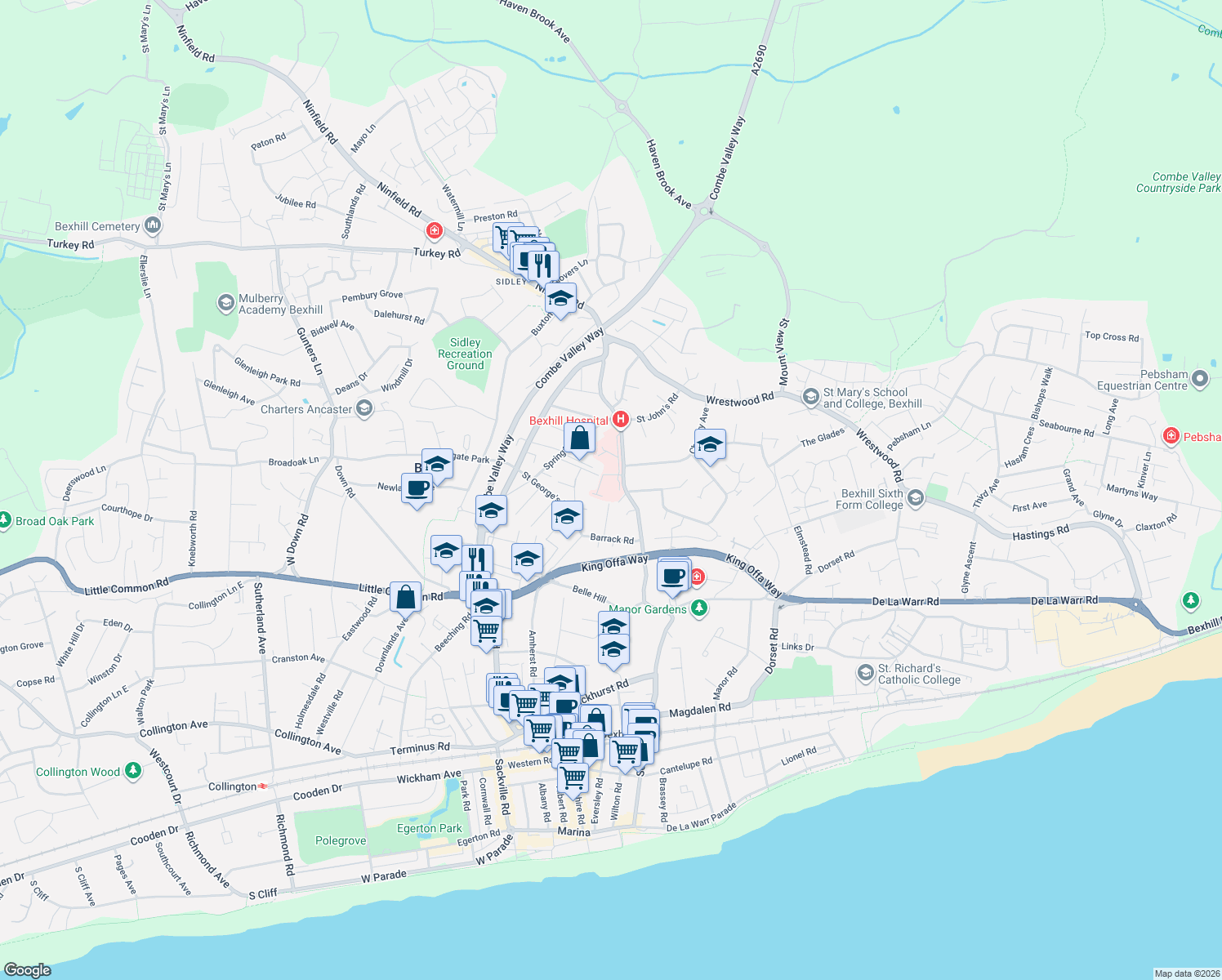Select the Hastings Rd label

tap(1041, 533)
